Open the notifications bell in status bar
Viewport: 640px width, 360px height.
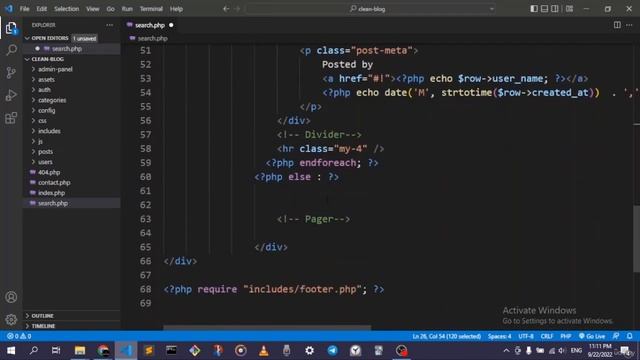(629, 336)
